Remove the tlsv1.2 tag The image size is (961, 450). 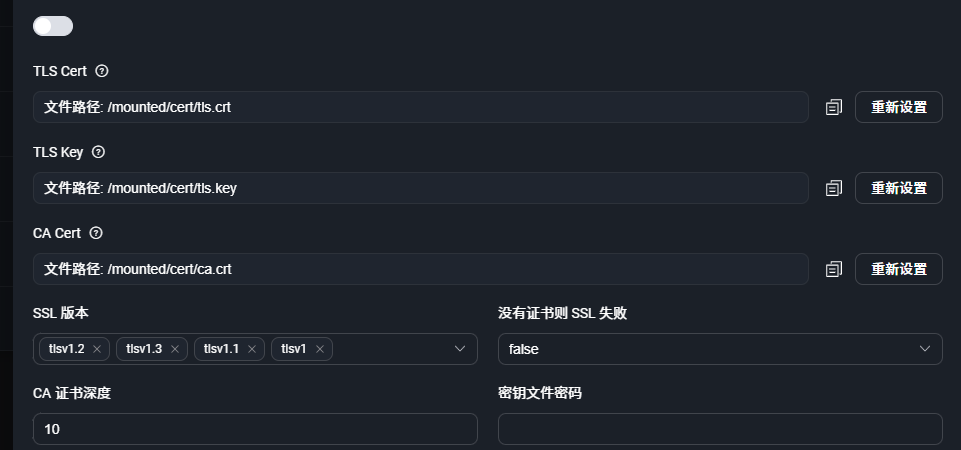point(97,349)
